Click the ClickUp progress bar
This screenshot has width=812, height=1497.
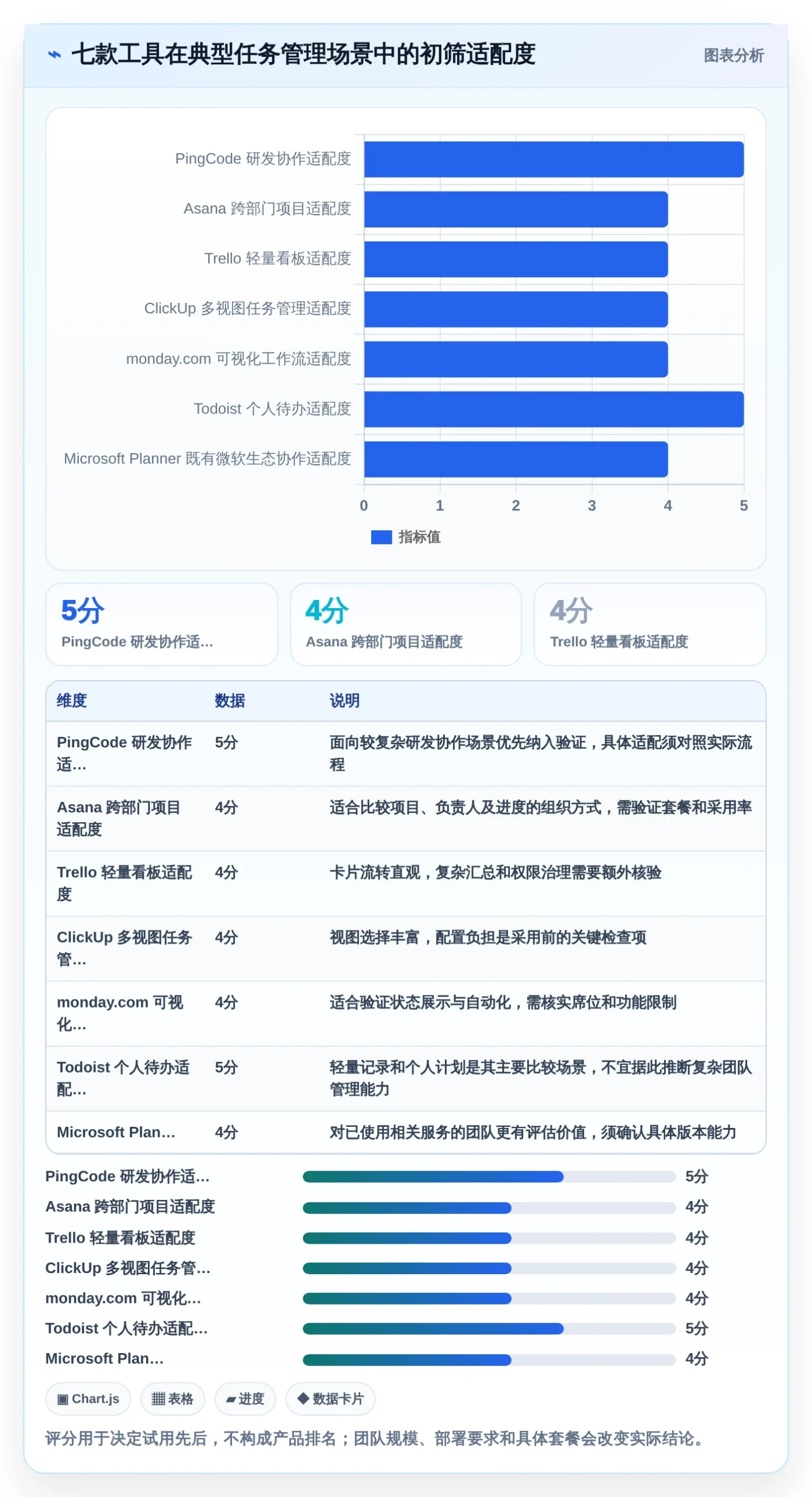(x=489, y=1268)
